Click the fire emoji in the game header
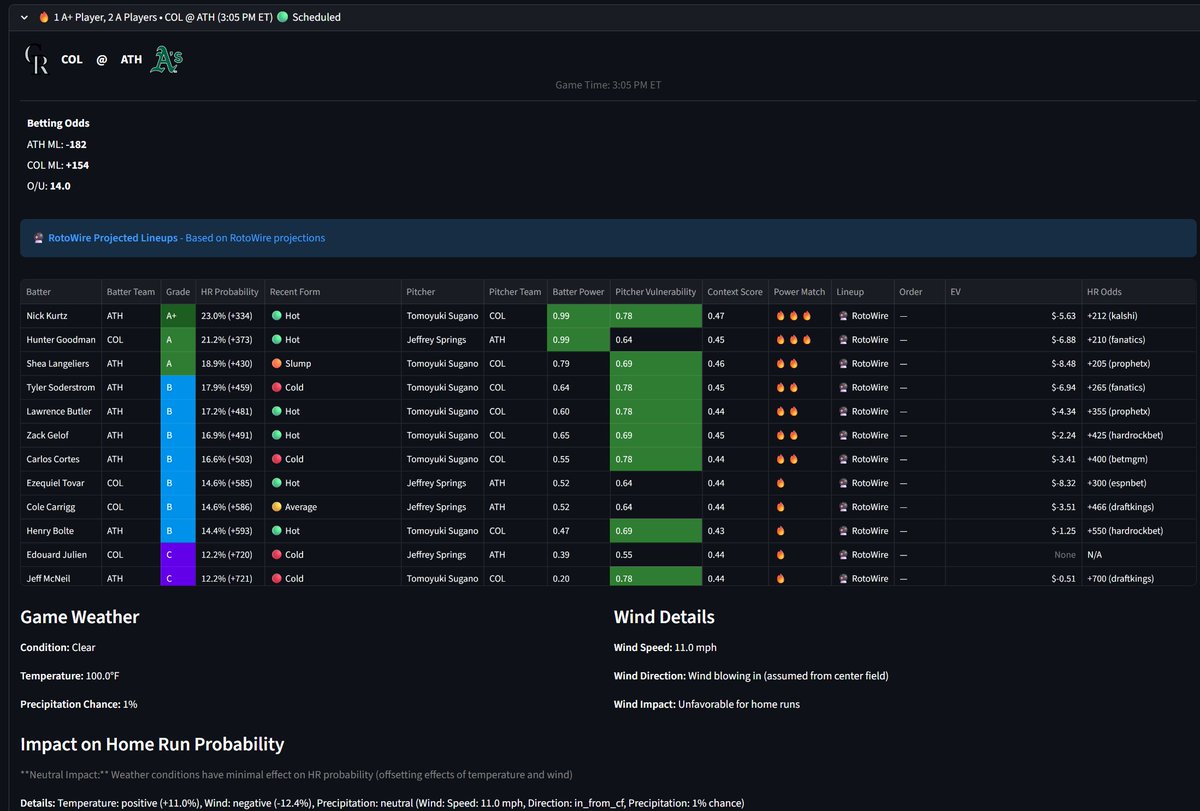 (x=44, y=17)
